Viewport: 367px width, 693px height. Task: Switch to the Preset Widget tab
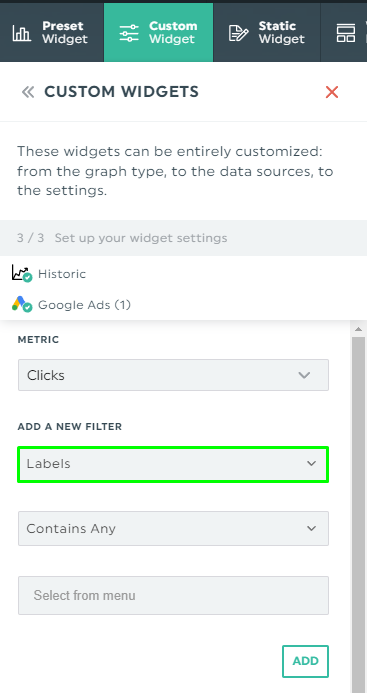tap(52, 32)
